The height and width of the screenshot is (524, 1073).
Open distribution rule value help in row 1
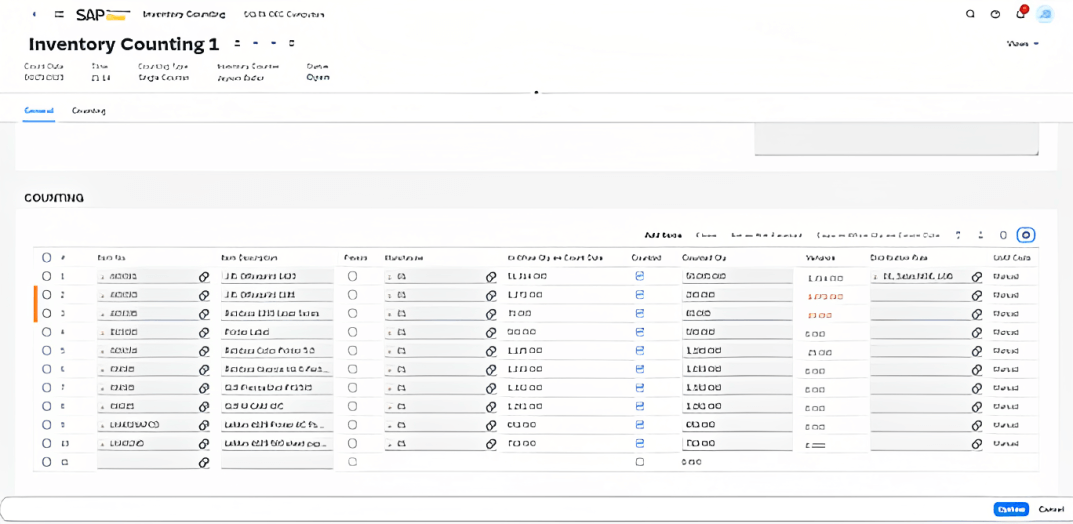pyautogui.click(x=977, y=276)
